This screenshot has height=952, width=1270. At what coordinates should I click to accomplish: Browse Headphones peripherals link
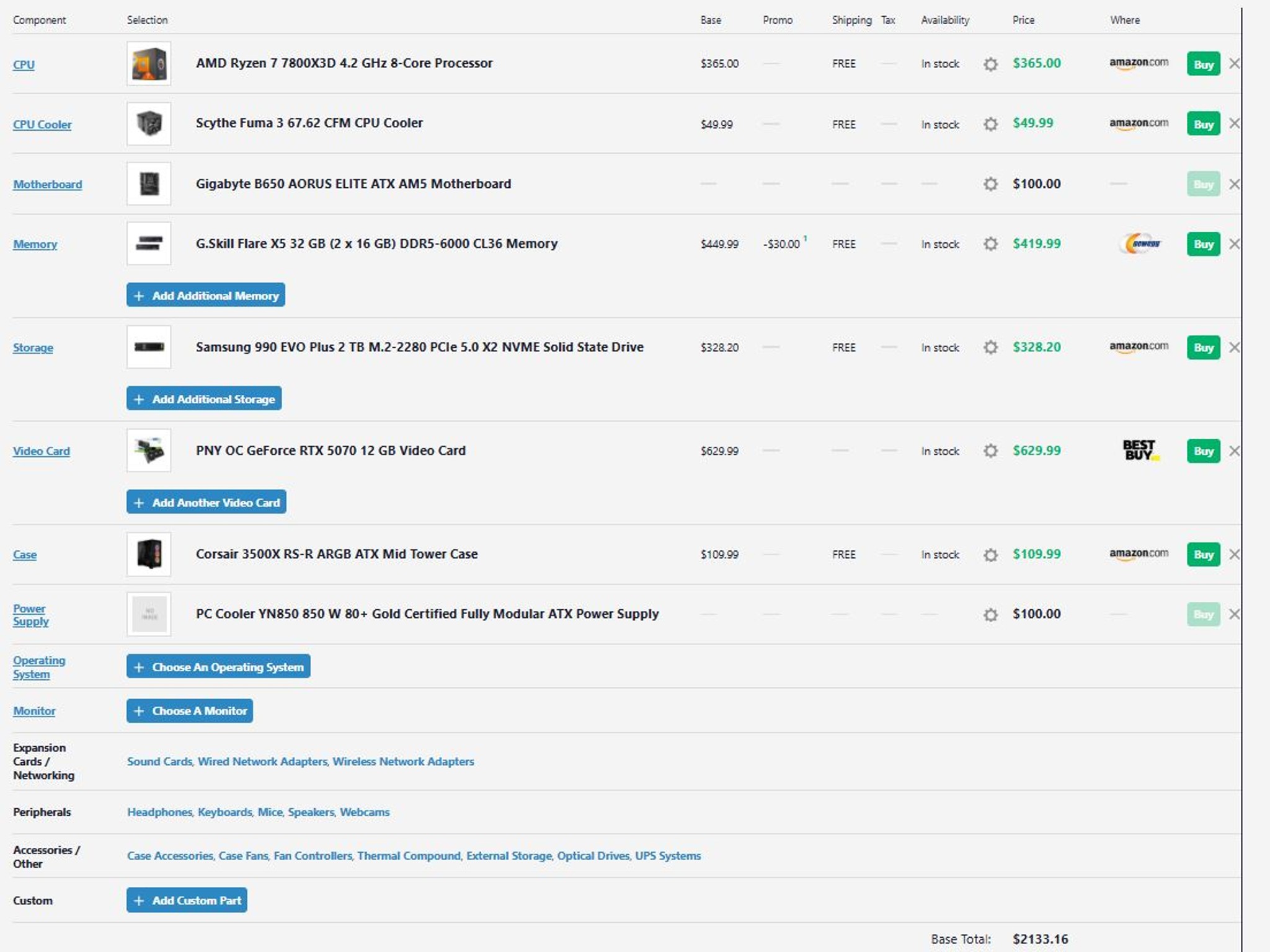click(159, 812)
